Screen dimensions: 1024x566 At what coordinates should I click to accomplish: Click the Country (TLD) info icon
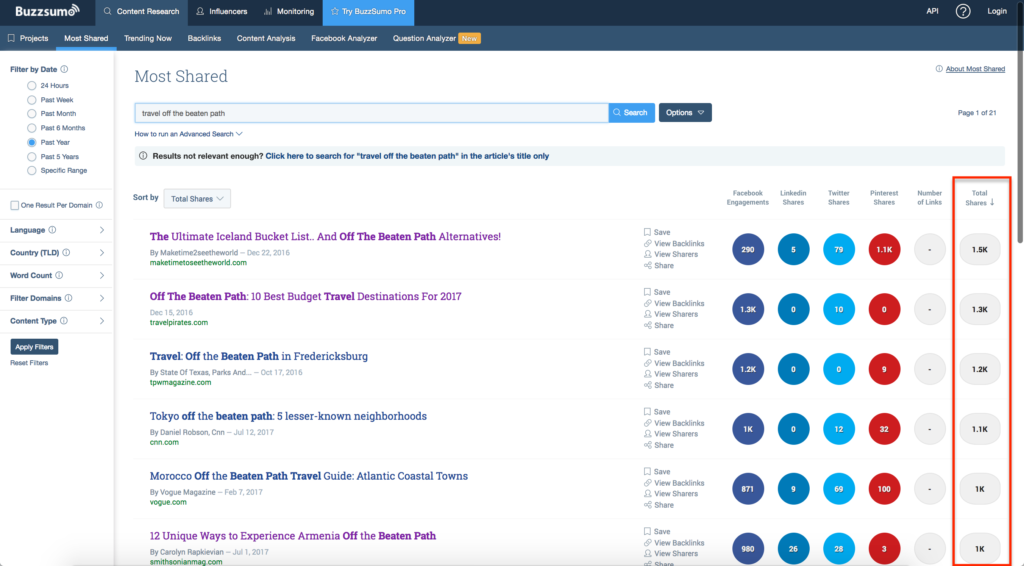point(66,253)
